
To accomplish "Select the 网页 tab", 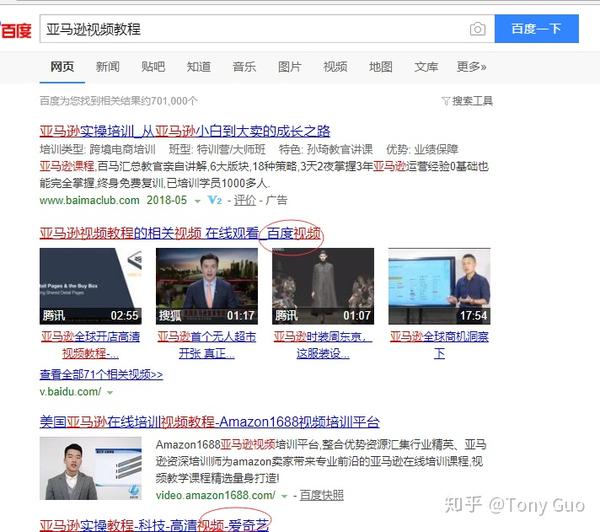I will point(62,67).
